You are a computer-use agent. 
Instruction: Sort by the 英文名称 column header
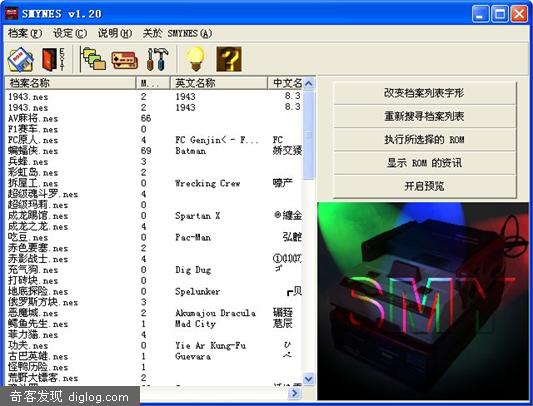click(219, 83)
